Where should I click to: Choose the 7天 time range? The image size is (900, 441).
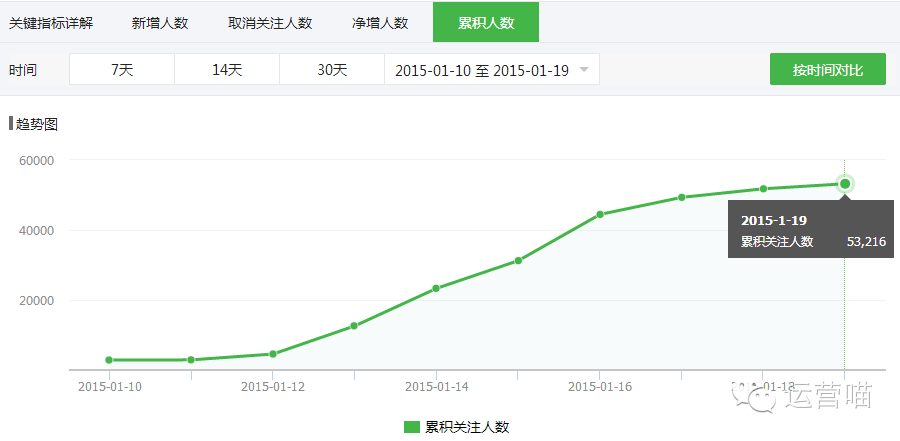[x=122, y=70]
